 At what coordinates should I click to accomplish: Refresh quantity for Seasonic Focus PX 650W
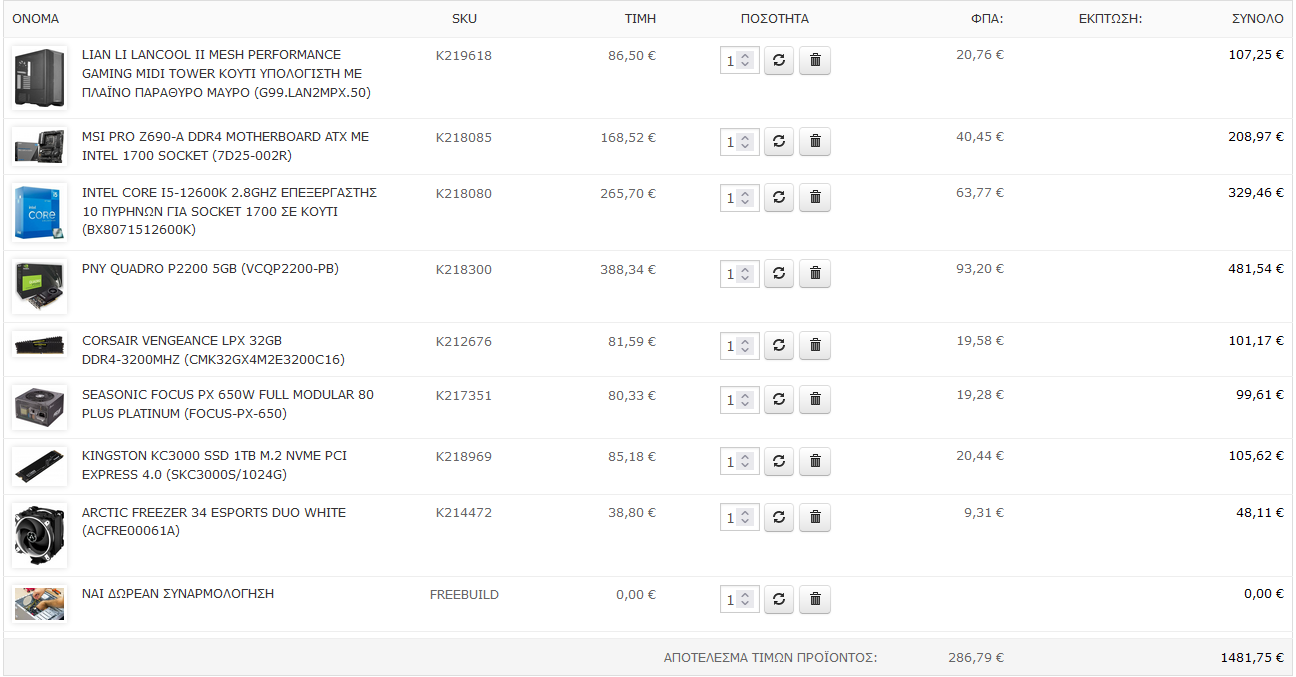tap(779, 399)
